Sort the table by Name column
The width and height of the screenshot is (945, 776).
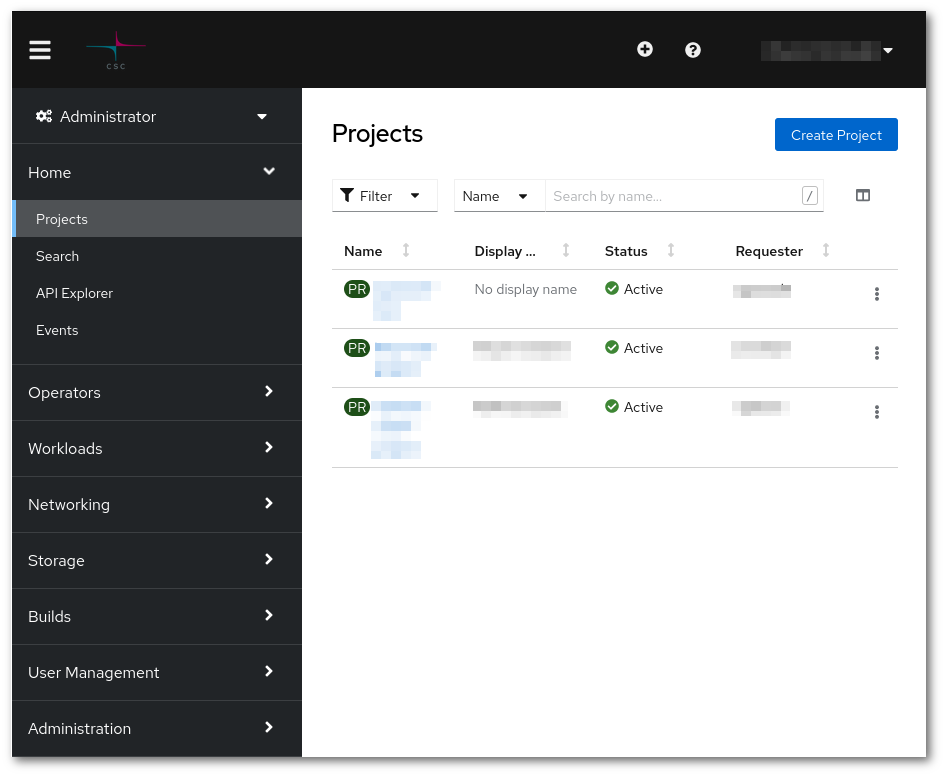[377, 251]
